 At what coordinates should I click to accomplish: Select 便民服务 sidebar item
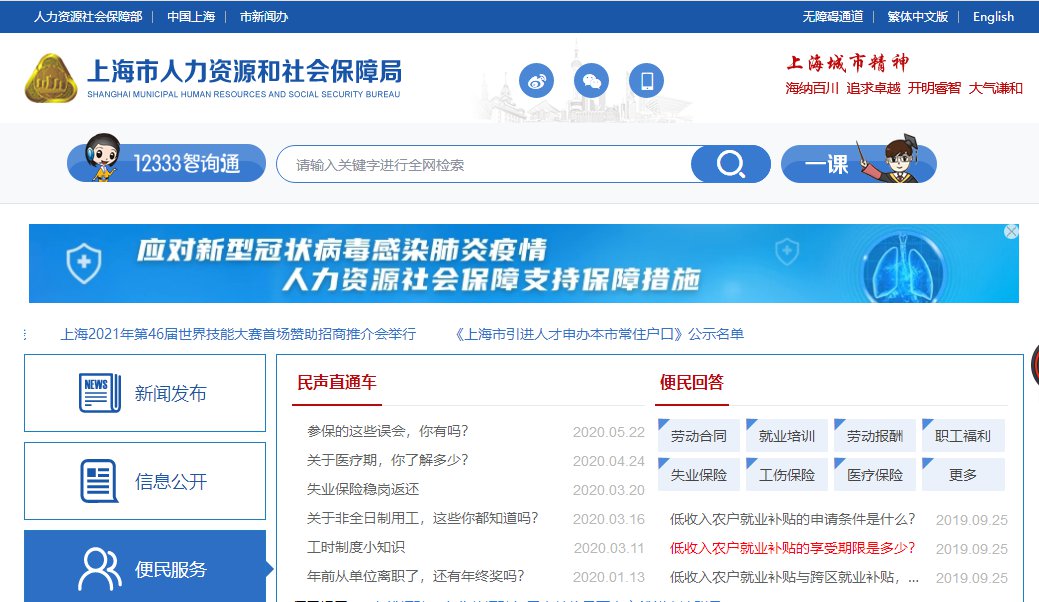[145, 569]
